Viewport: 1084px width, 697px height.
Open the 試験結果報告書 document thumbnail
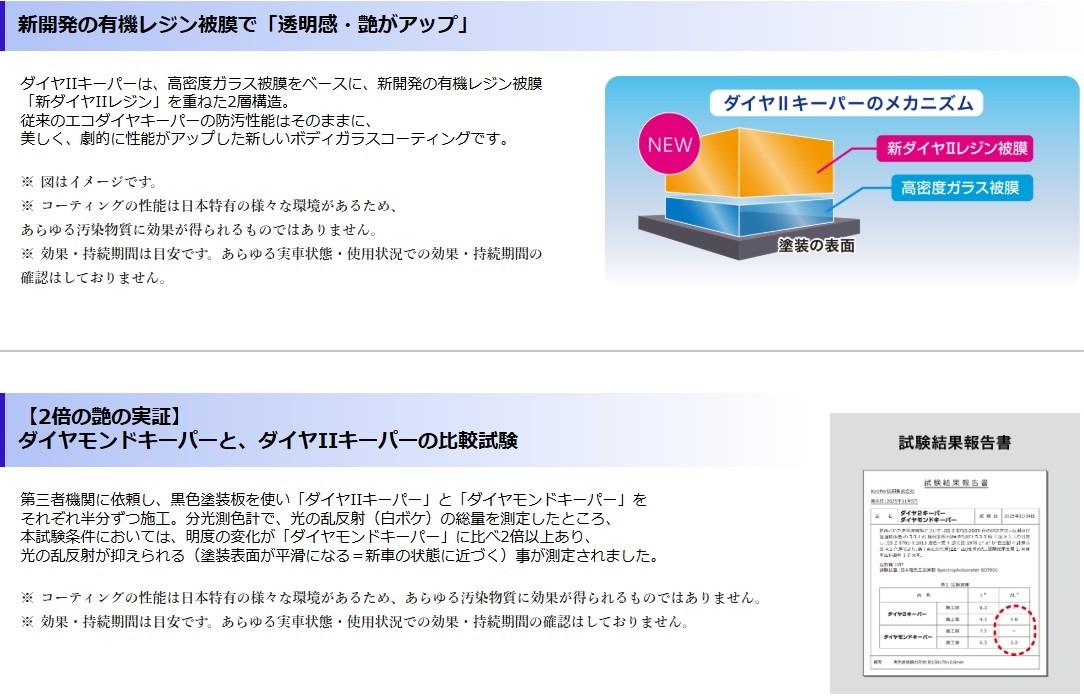click(955, 573)
